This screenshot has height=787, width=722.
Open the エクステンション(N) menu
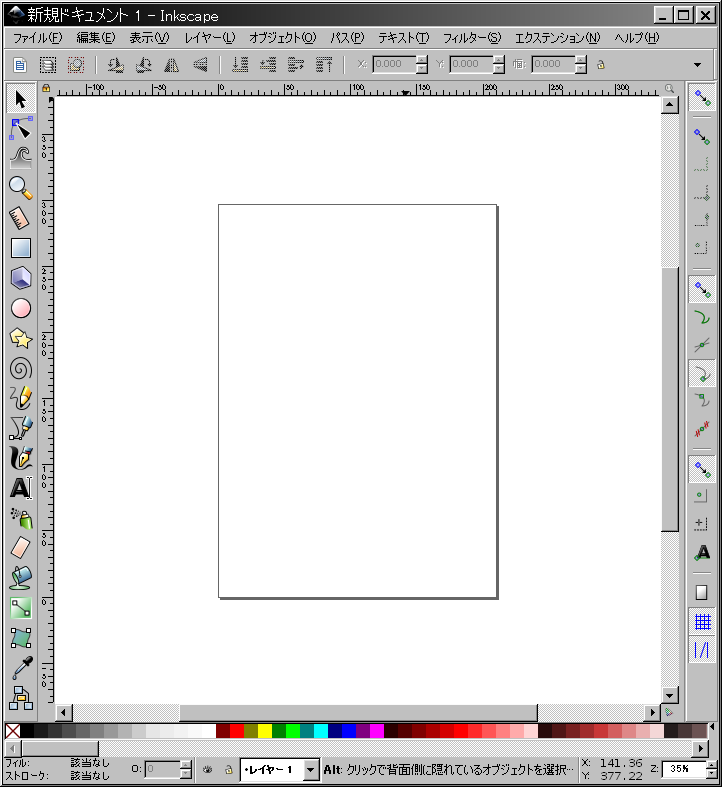[x=557, y=38]
